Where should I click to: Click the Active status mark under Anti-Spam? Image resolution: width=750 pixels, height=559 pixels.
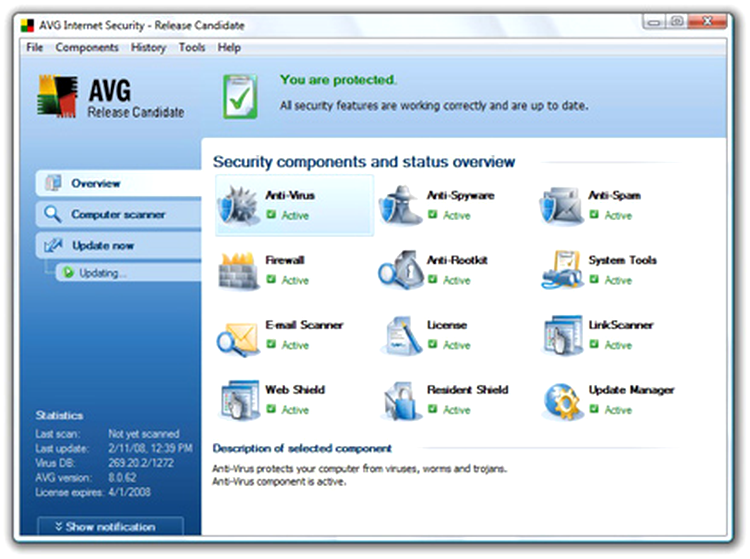(x=594, y=215)
